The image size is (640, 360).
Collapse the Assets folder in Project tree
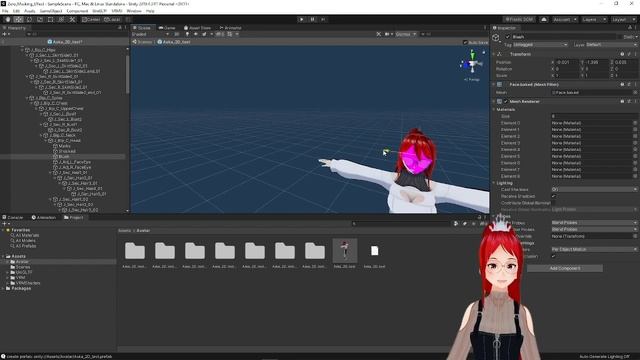(x=3, y=256)
